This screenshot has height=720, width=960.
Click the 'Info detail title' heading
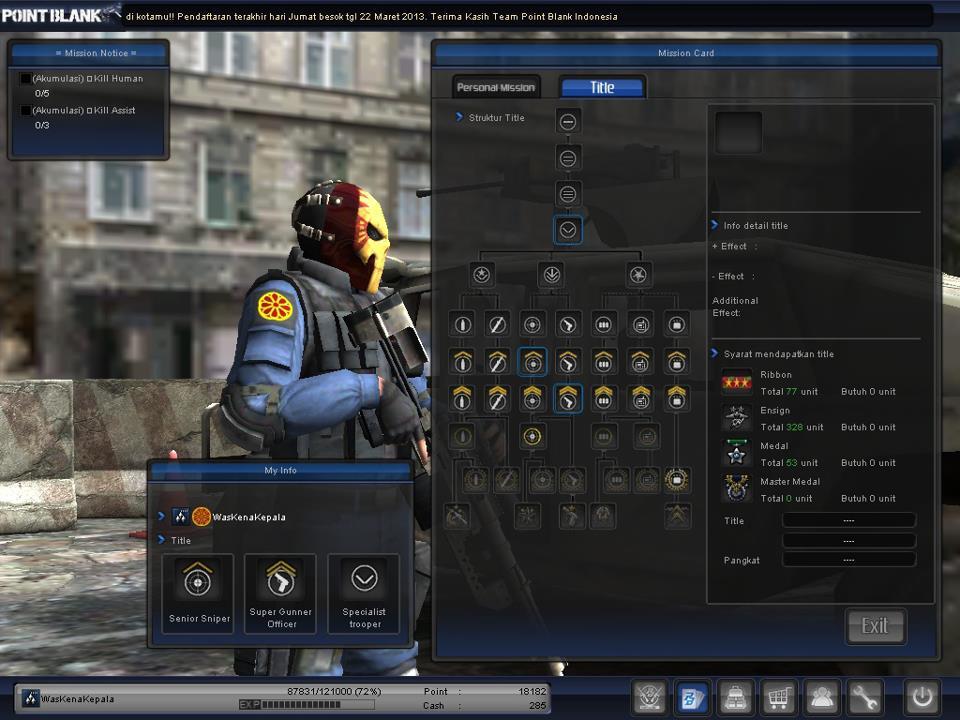[x=756, y=226]
